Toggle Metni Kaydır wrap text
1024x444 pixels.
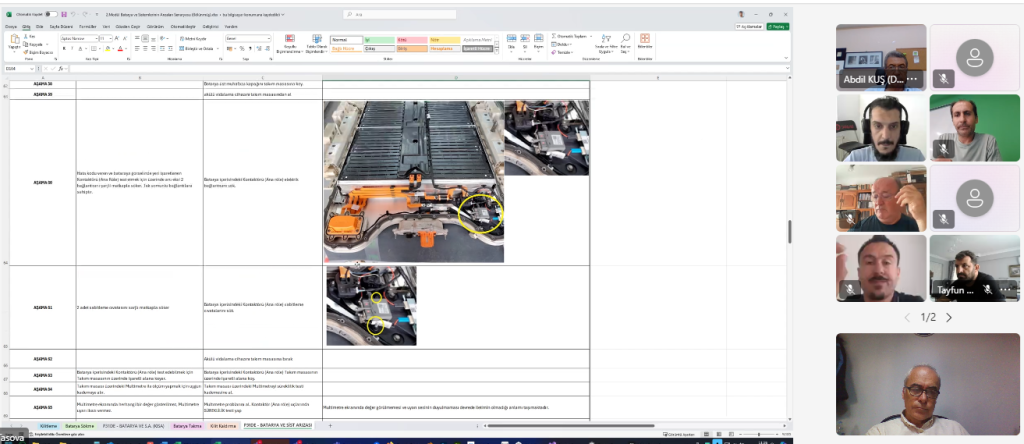pos(192,37)
